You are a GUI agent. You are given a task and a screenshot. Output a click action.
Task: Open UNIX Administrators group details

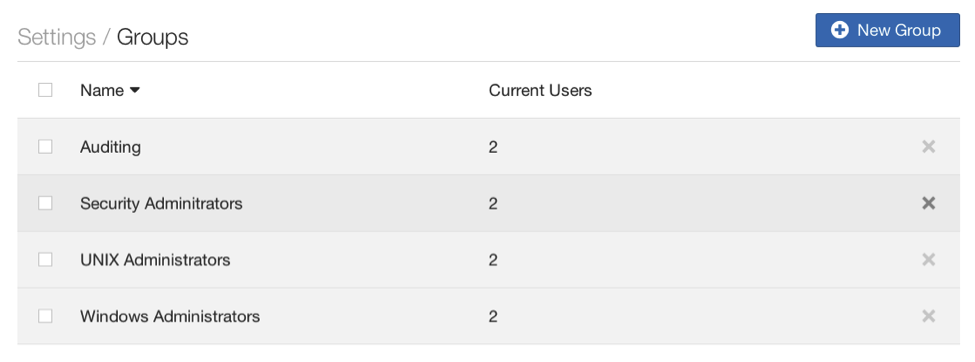tap(155, 259)
